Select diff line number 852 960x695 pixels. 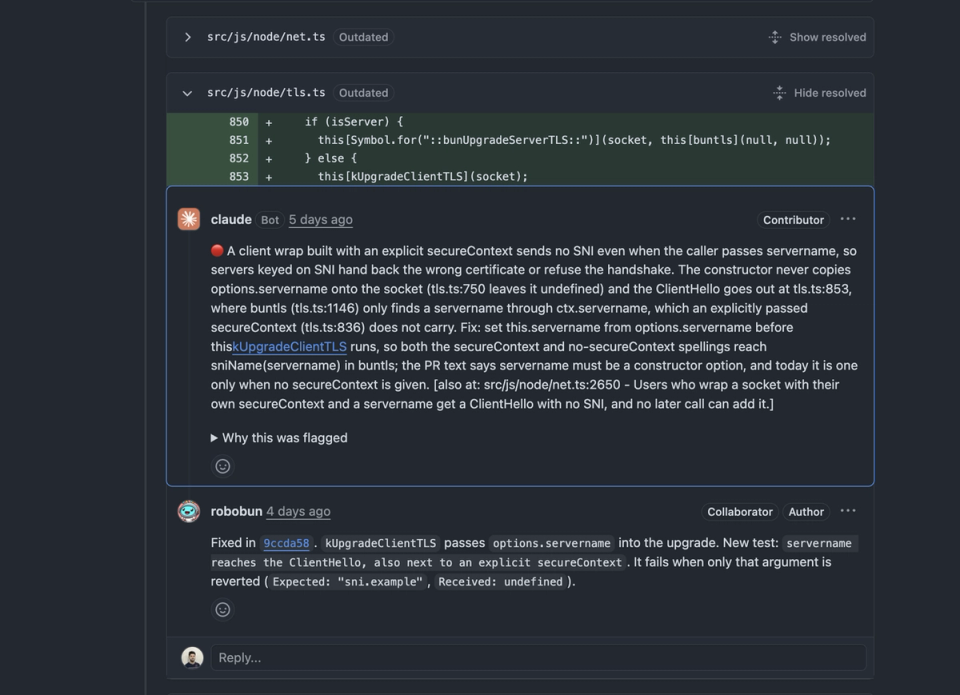(239, 159)
